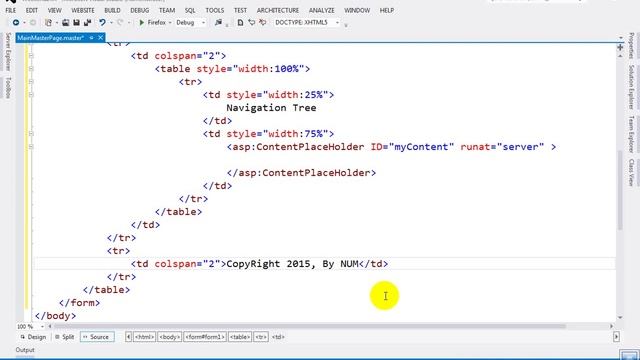Viewport: 640px width, 360px height.
Task: Switch to Source view
Action: [x=97, y=337]
